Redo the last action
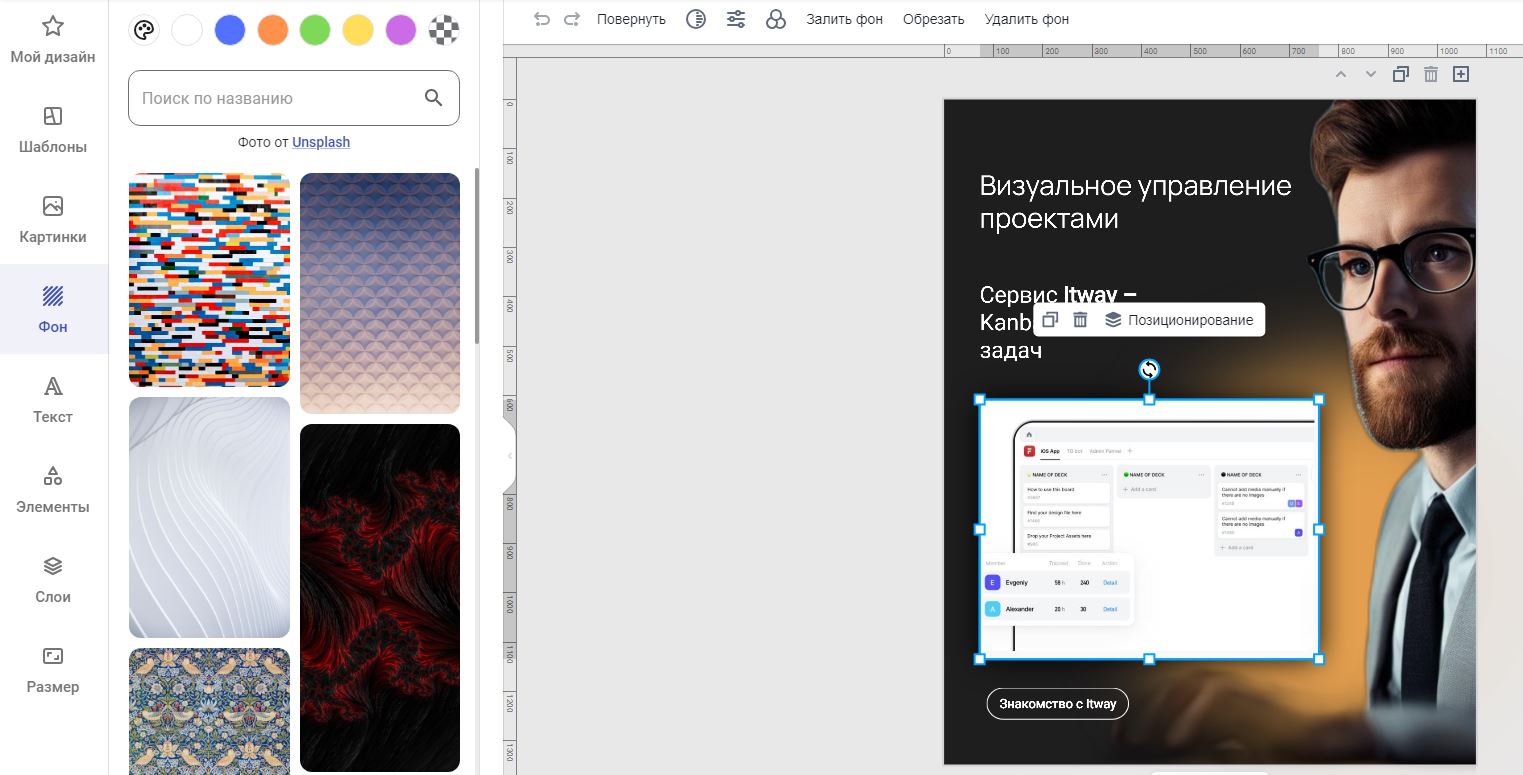The height and width of the screenshot is (775, 1523). pos(572,19)
